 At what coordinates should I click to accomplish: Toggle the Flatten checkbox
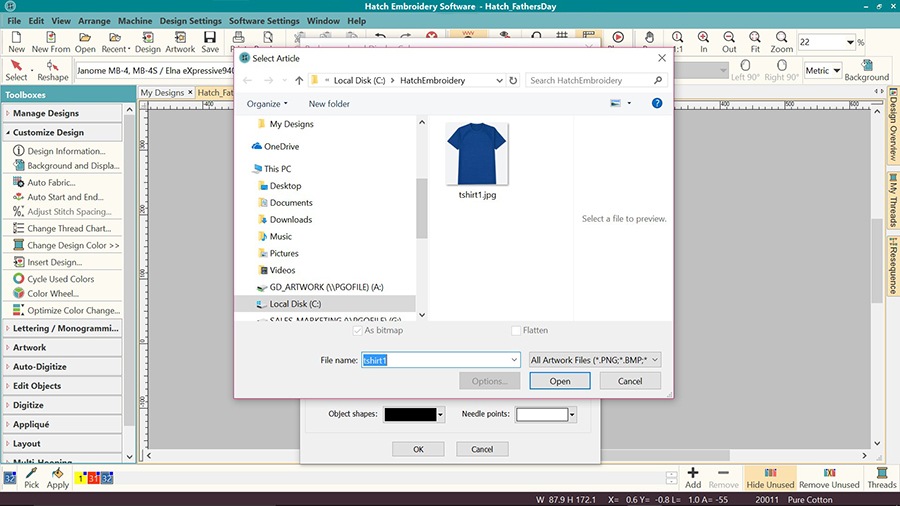pyautogui.click(x=516, y=330)
